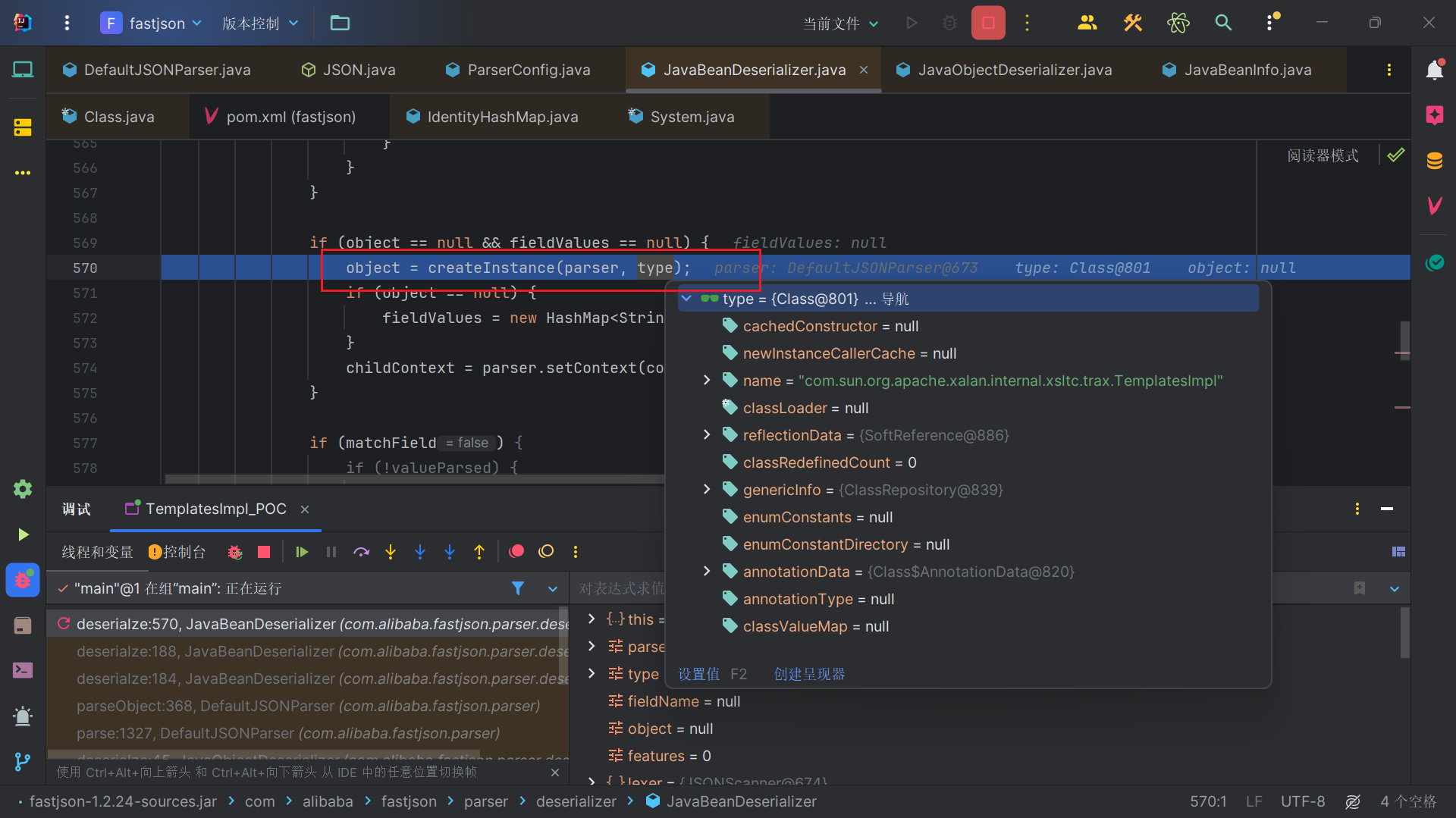
Task: Close the TemplatesImpl_POC debug tab
Action: click(x=305, y=509)
